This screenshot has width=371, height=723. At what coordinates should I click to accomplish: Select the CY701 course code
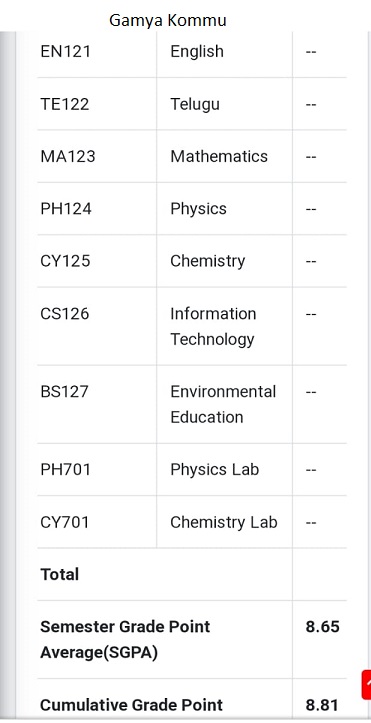pyautogui.click(x=65, y=522)
